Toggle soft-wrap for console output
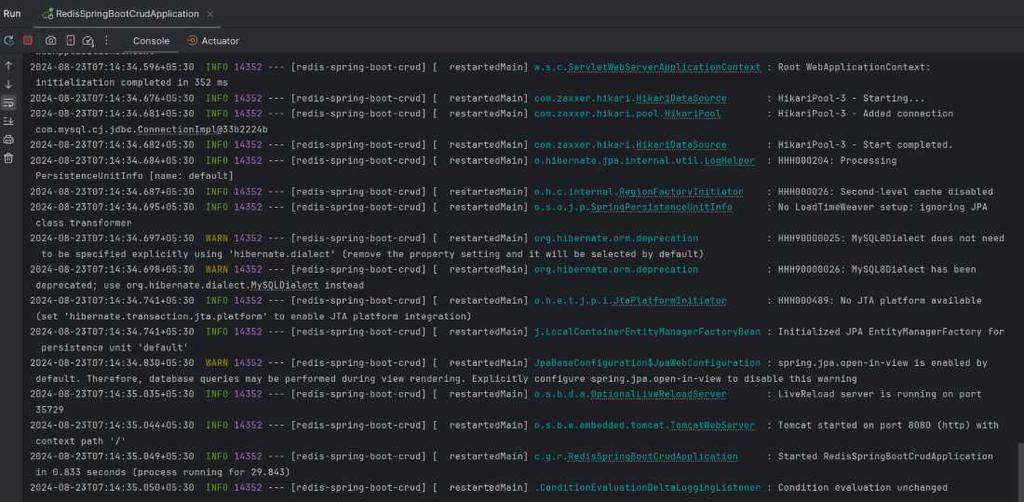The width and height of the screenshot is (1024, 502). (x=8, y=102)
